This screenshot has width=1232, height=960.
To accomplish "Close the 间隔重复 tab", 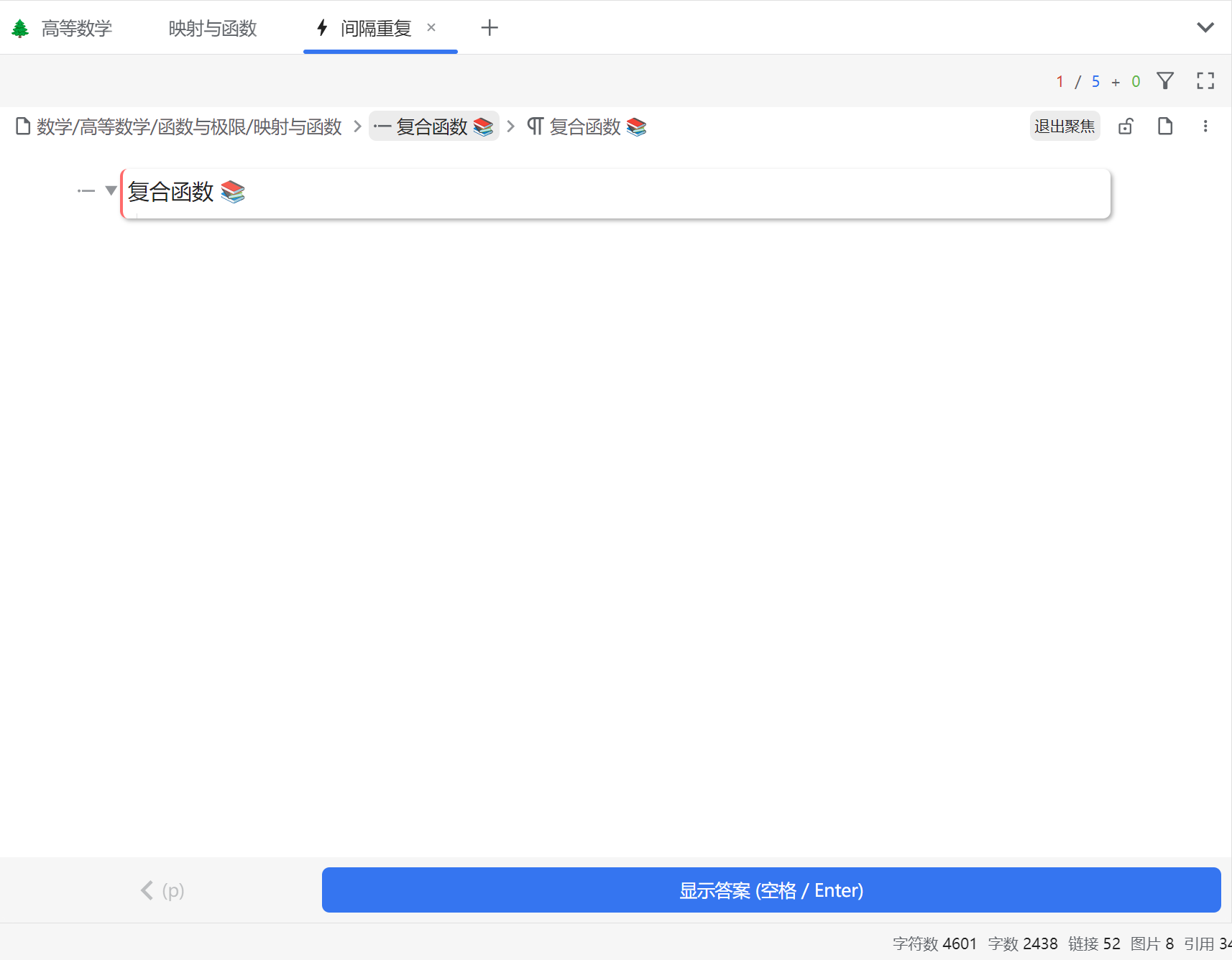I will click(431, 27).
